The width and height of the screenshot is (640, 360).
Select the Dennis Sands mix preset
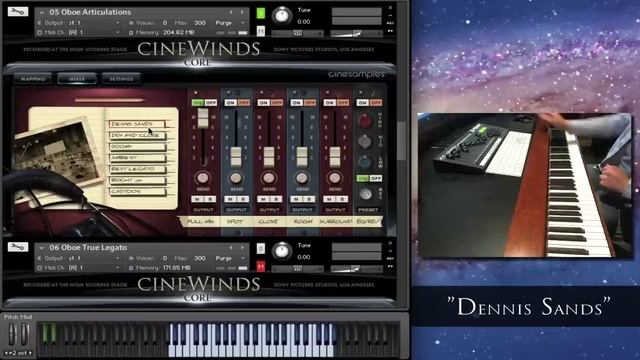click(138, 124)
